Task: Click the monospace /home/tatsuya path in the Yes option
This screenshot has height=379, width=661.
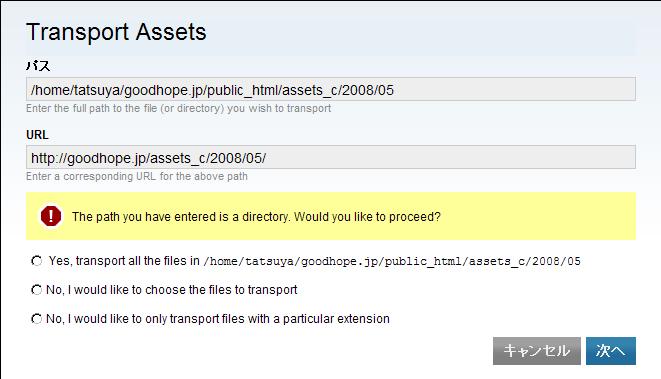Action: click(x=392, y=261)
